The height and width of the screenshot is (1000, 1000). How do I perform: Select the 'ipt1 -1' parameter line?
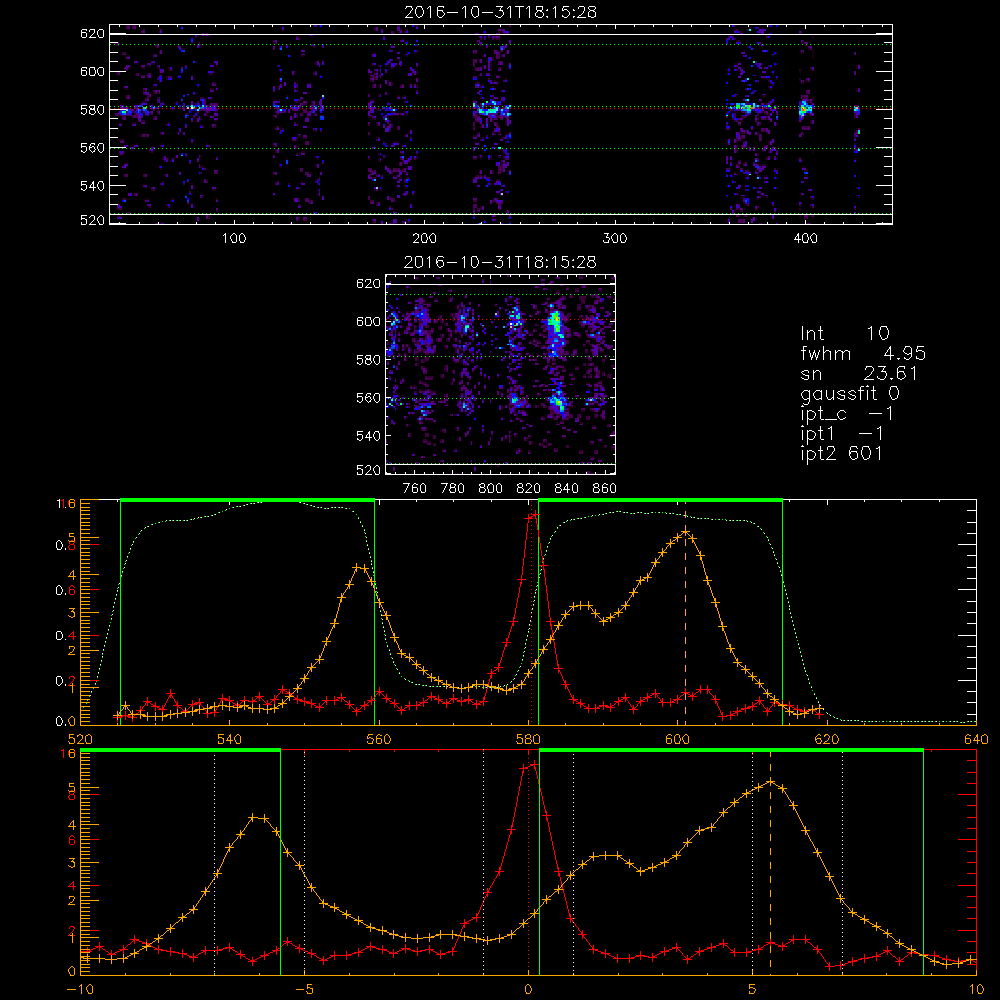click(x=842, y=434)
